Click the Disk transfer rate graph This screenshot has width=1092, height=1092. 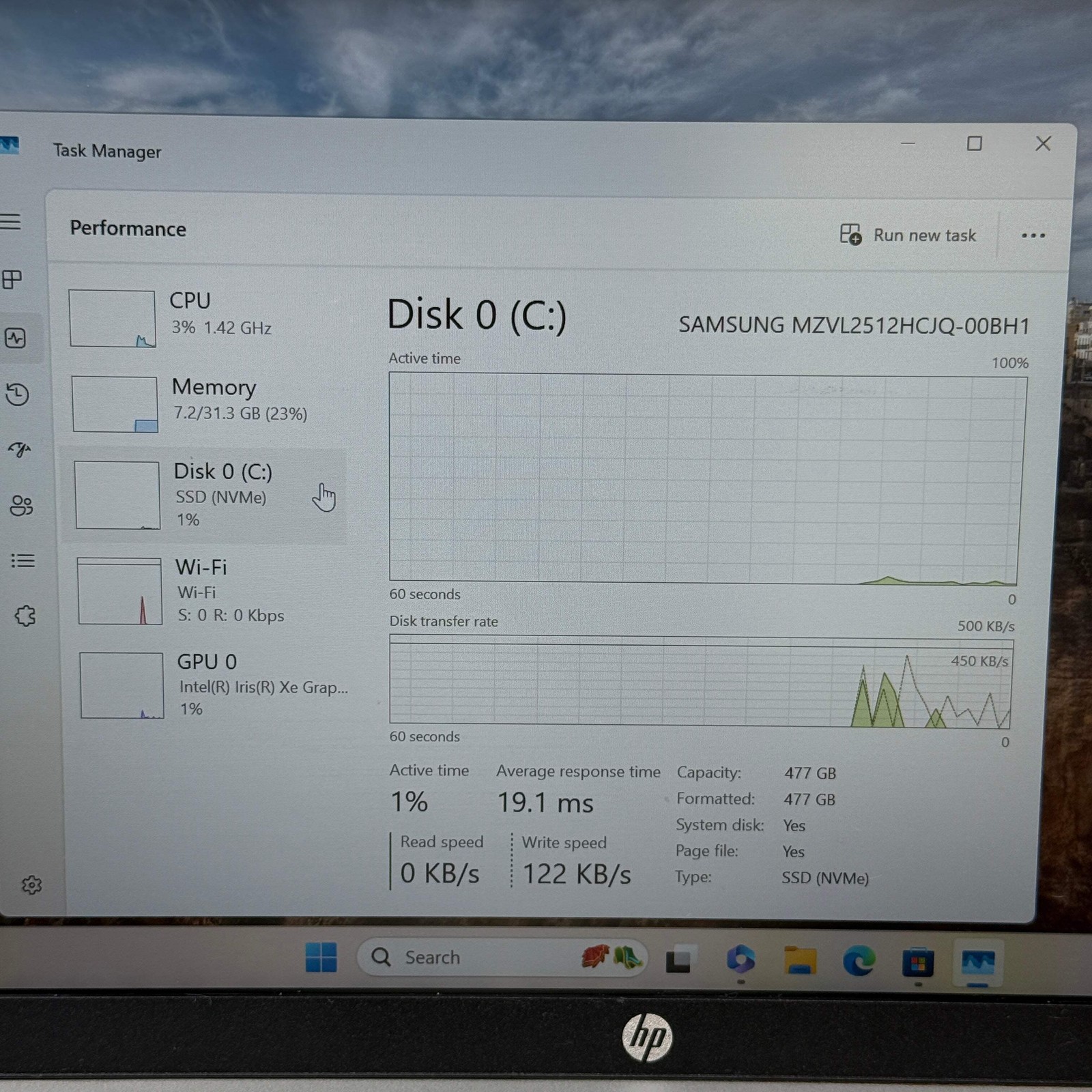tap(701, 680)
